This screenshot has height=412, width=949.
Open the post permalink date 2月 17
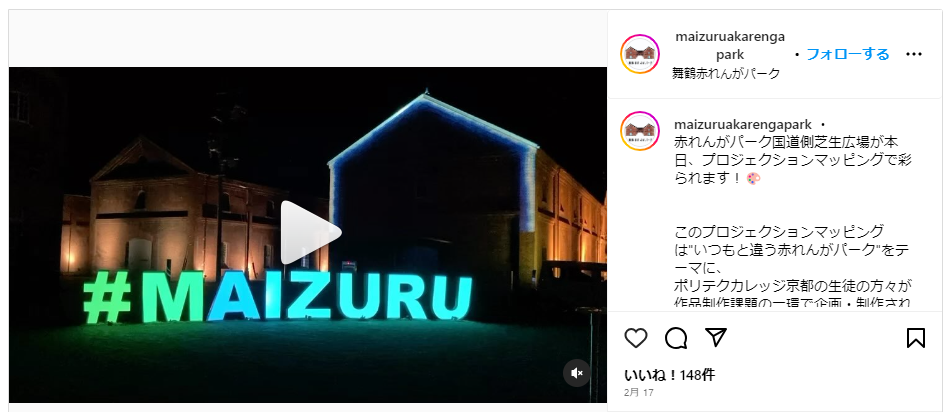[639, 393]
